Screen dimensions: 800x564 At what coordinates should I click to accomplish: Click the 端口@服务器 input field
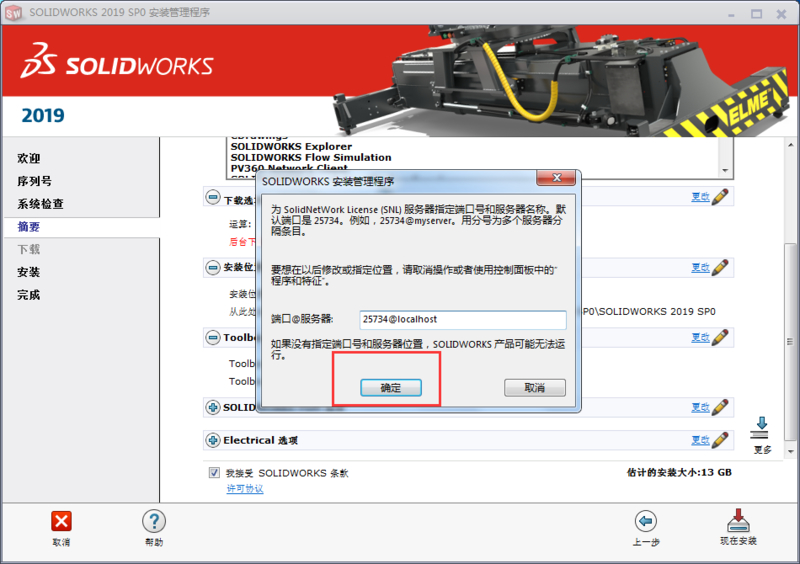point(463,320)
